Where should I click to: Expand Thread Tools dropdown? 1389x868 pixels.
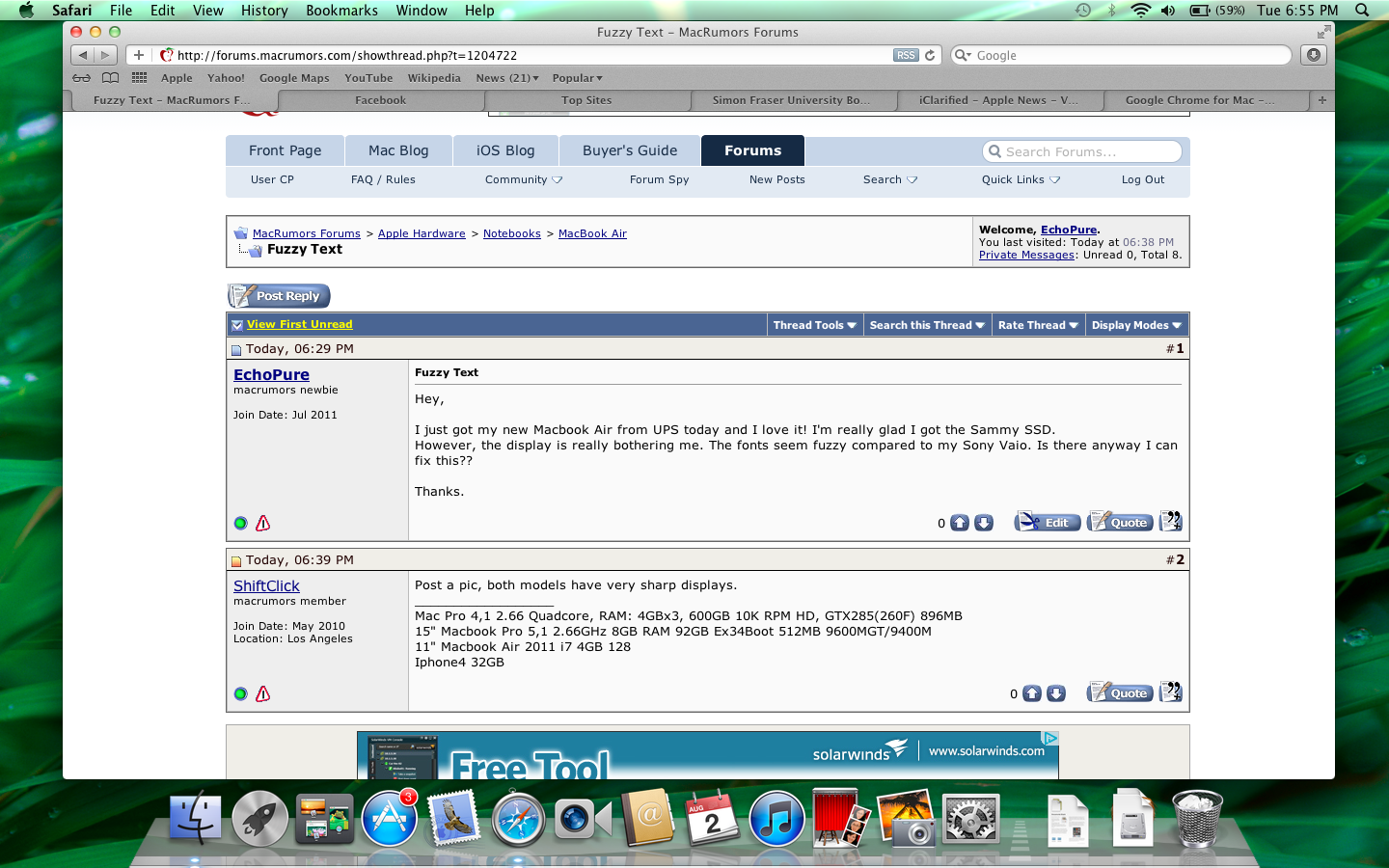[814, 325]
